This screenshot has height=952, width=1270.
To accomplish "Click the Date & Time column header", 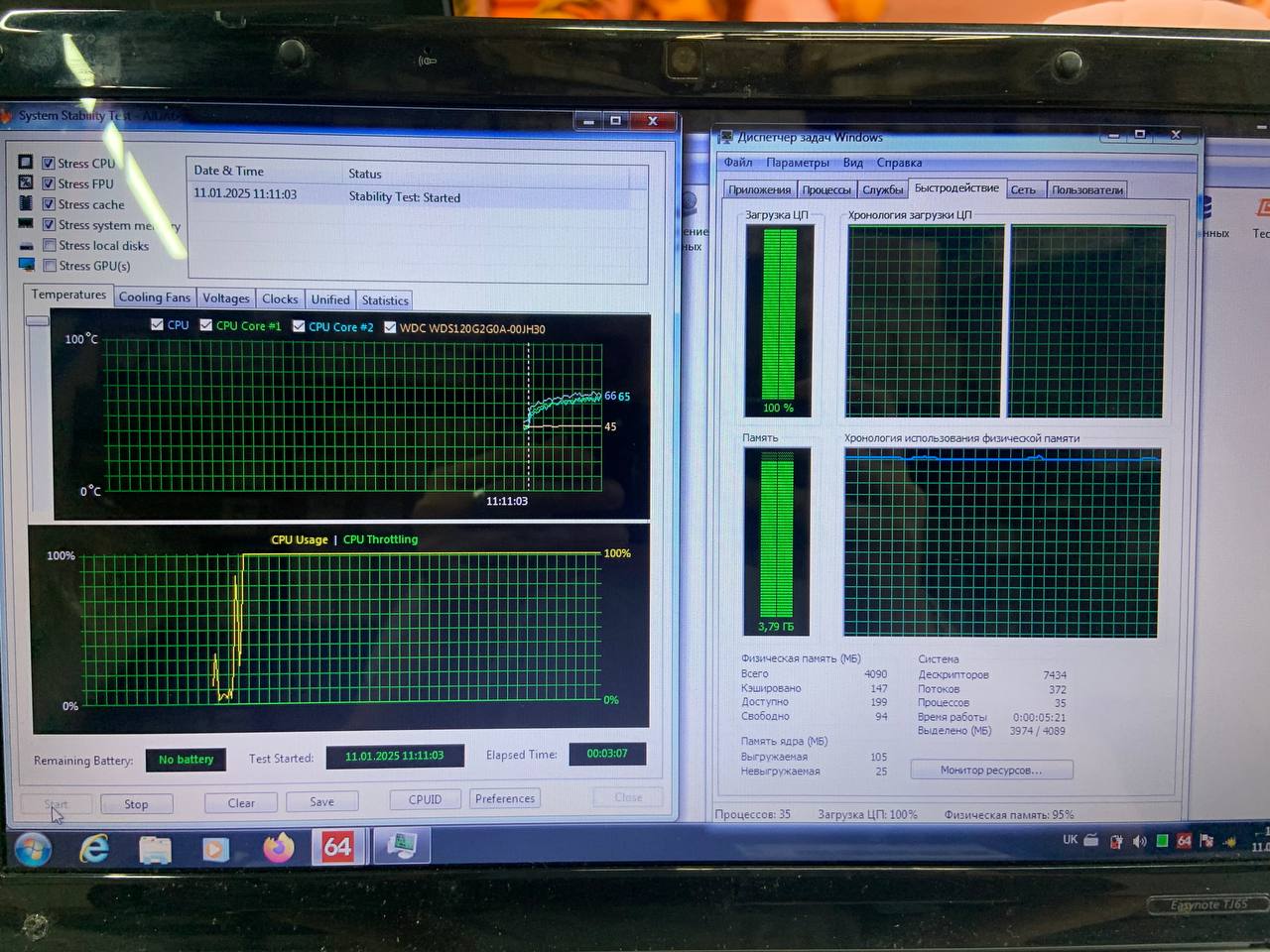I will click(x=264, y=172).
